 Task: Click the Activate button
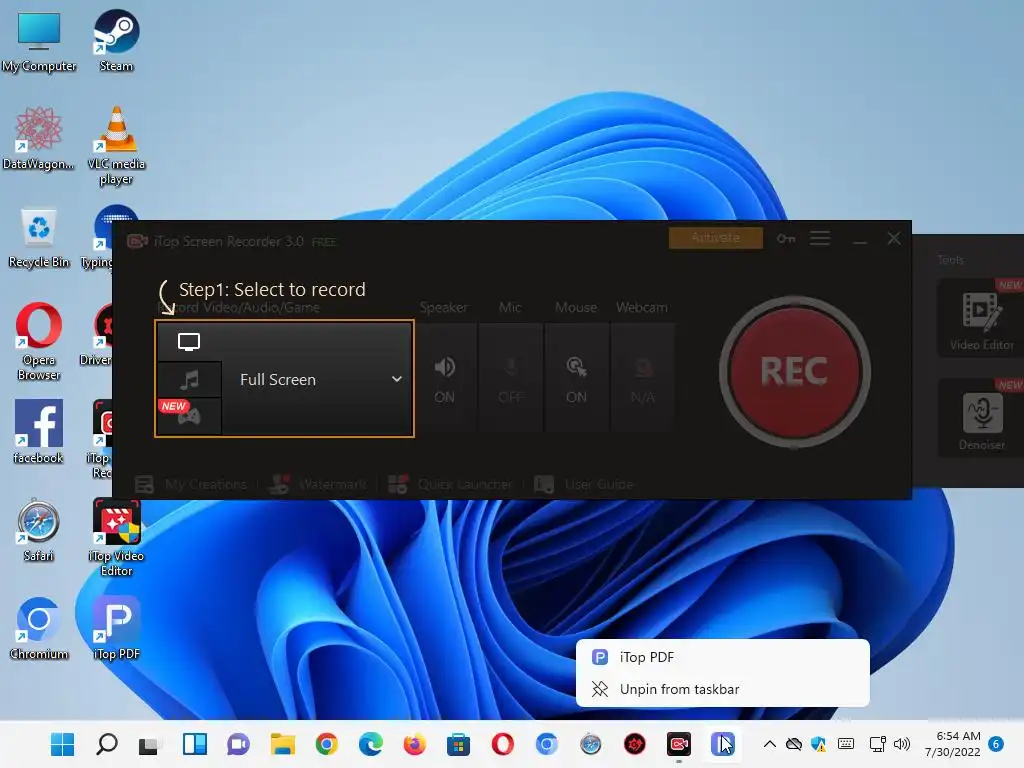tap(716, 238)
